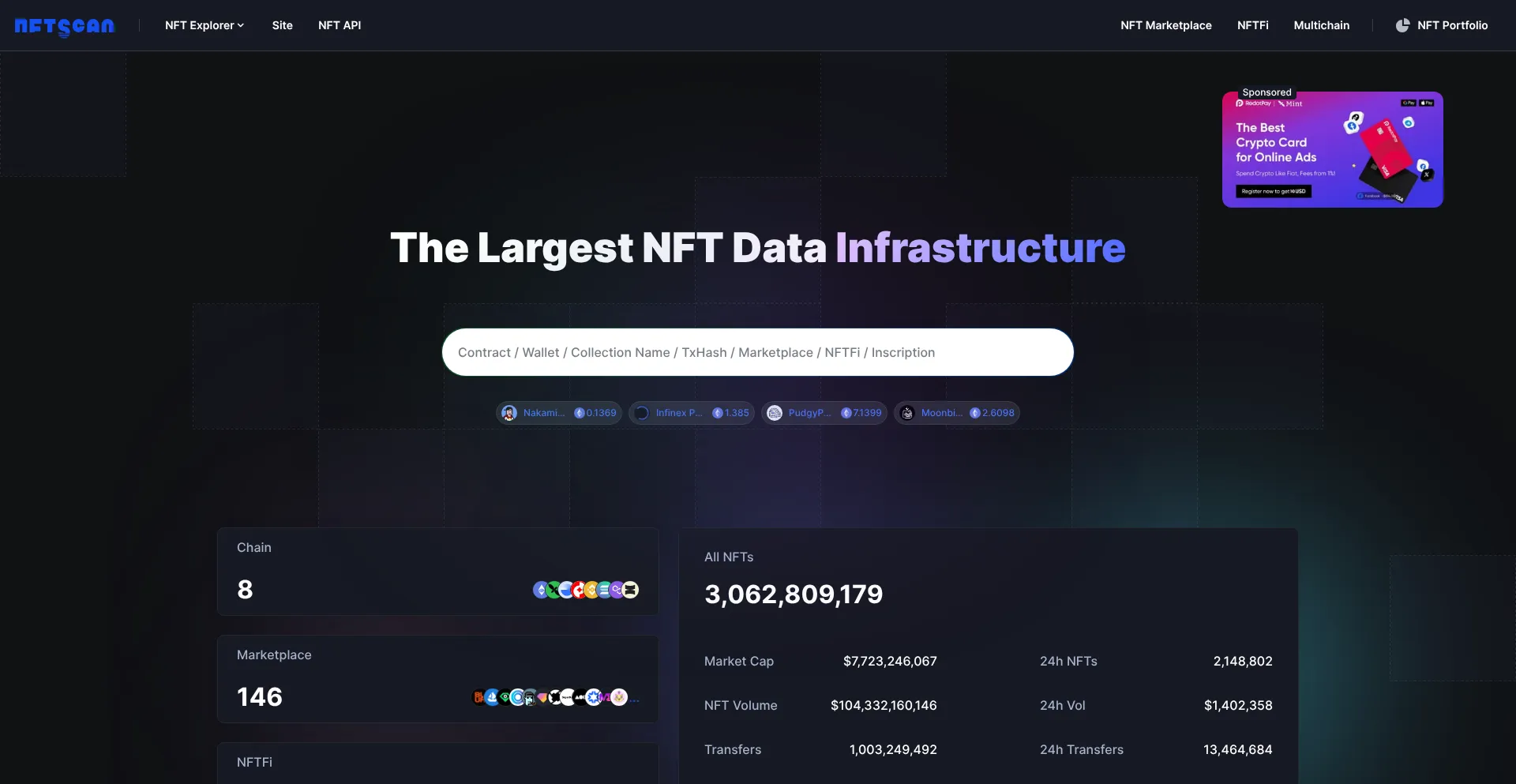The image size is (1516, 784).
Task: Open the NFT API menu item
Action: pyautogui.click(x=340, y=25)
